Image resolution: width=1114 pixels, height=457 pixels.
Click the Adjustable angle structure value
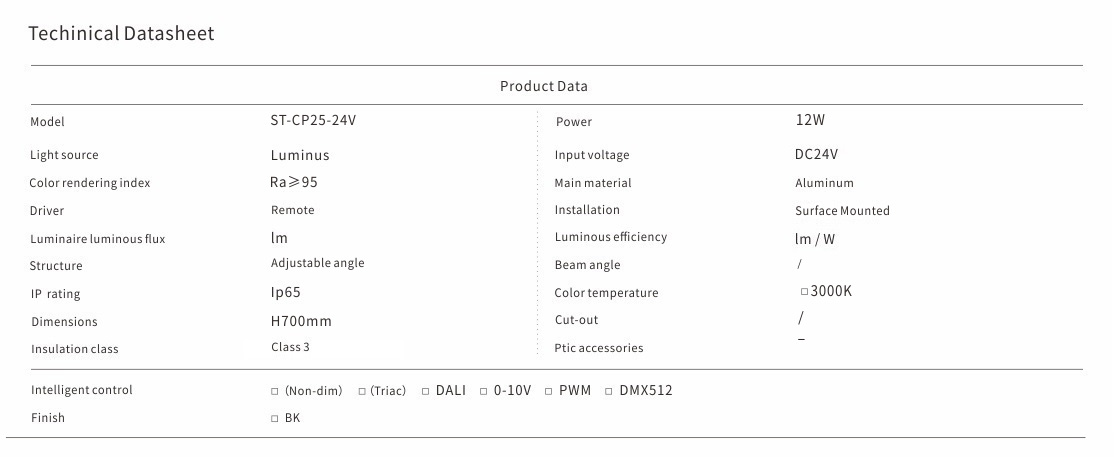[317, 263]
